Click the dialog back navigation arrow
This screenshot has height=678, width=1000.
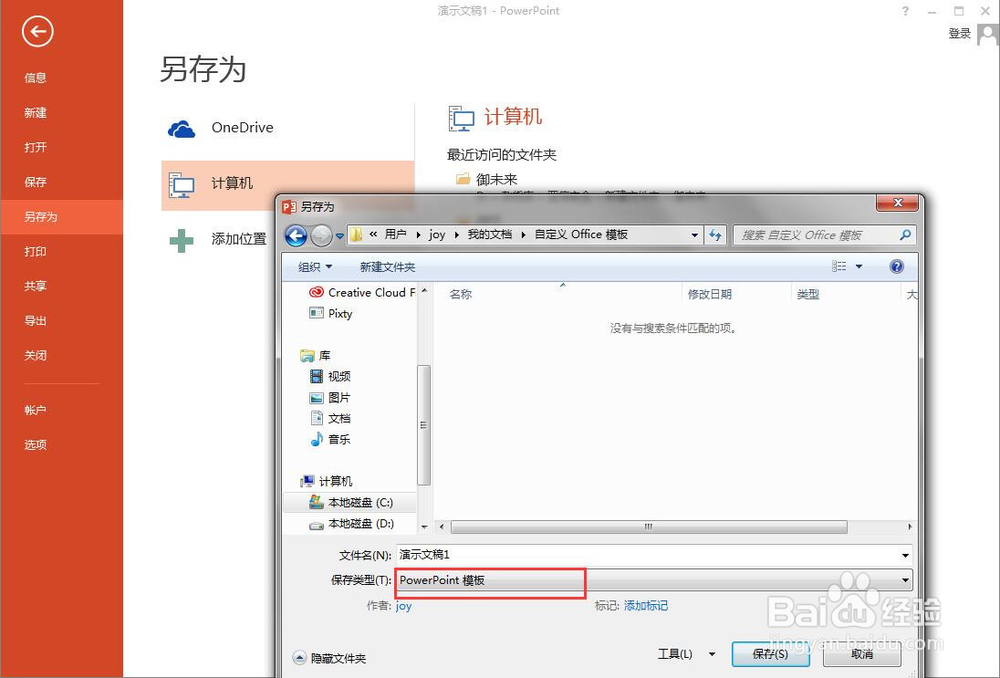296,235
